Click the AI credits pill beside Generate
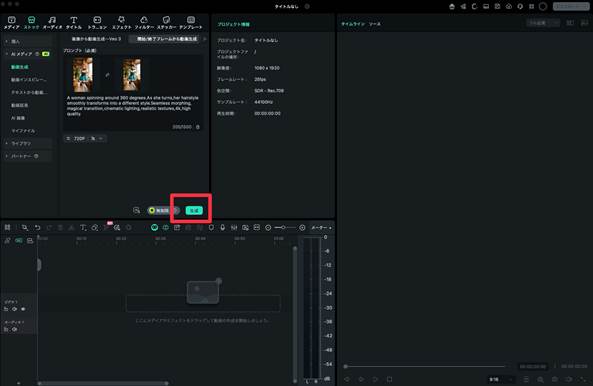The height and width of the screenshot is (386, 593). [163, 211]
